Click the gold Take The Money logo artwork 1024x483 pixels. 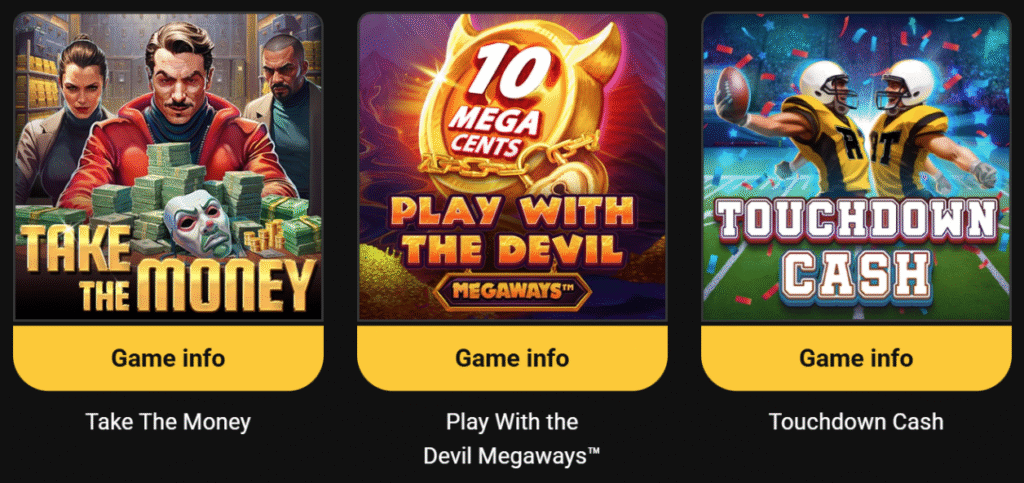[168, 272]
